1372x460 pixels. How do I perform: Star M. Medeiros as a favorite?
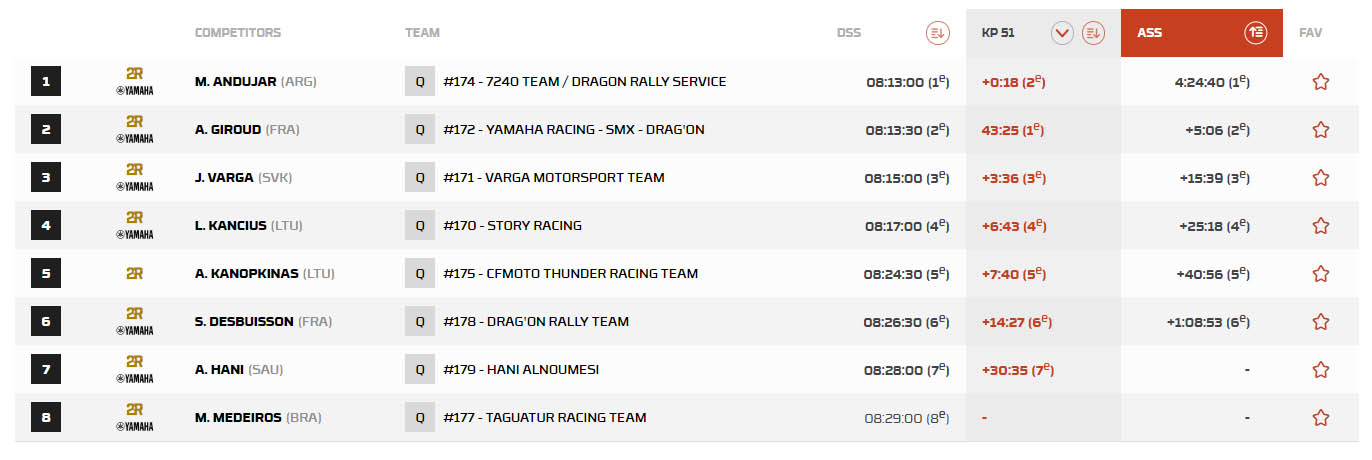tap(1320, 418)
